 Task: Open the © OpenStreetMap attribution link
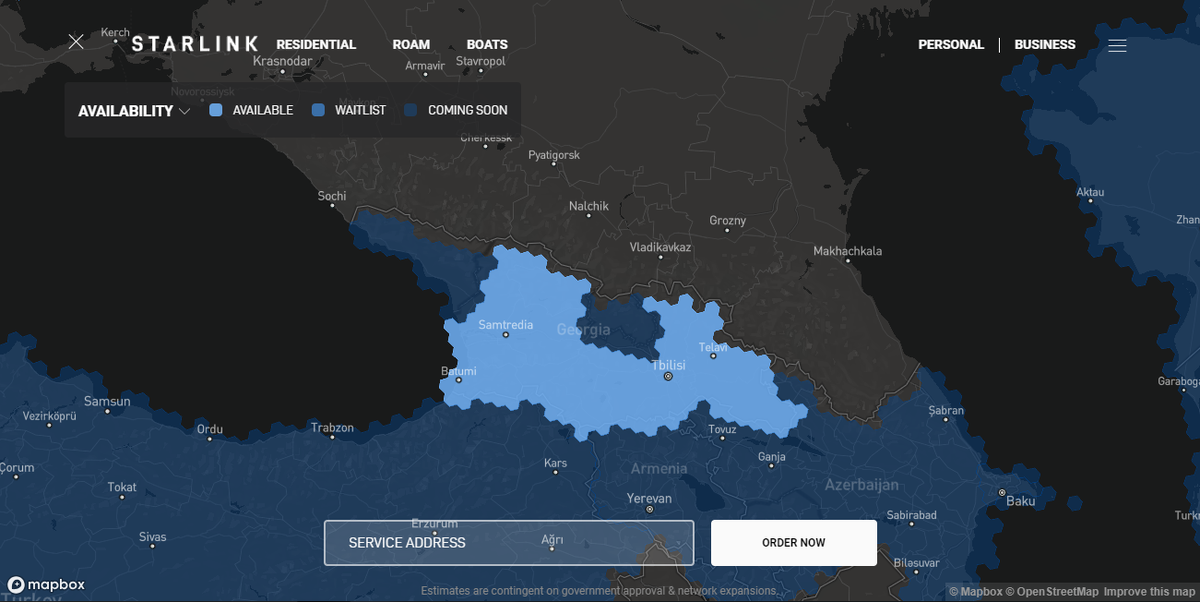pos(1052,592)
